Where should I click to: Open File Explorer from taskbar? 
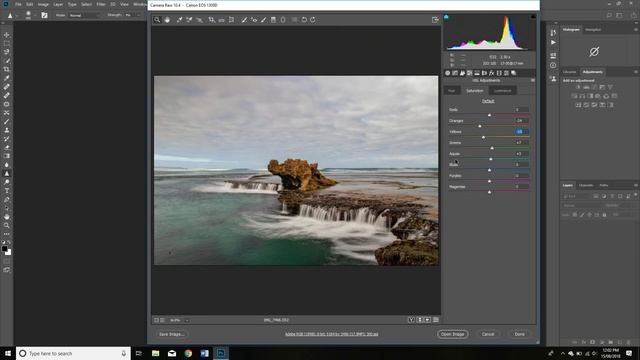156,353
